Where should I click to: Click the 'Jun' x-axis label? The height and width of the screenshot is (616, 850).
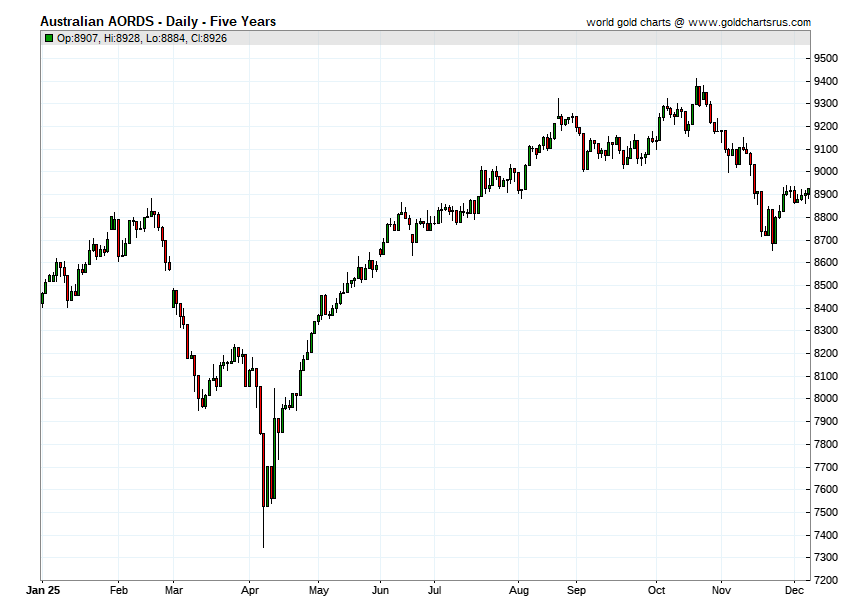[x=380, y=590]
